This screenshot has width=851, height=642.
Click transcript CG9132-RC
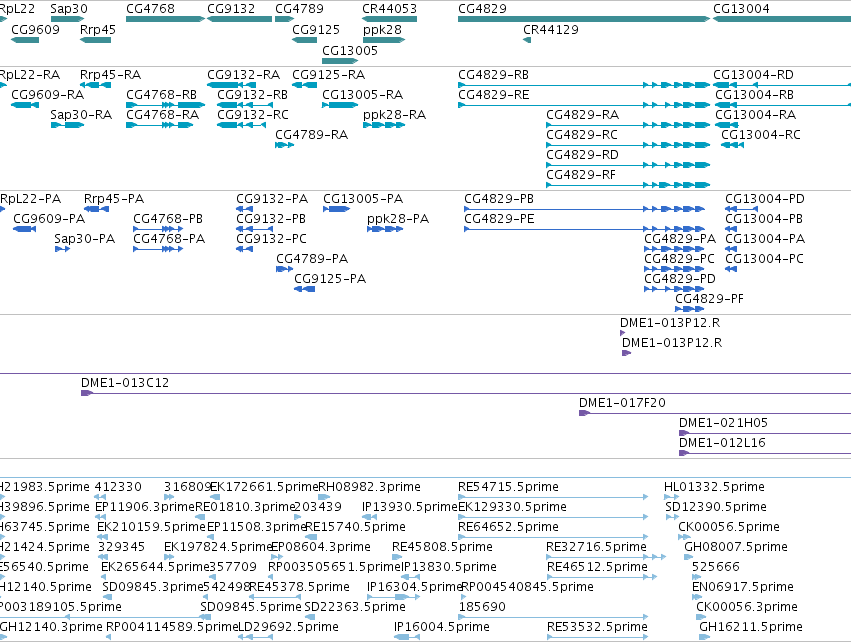(x=242, y=125)
